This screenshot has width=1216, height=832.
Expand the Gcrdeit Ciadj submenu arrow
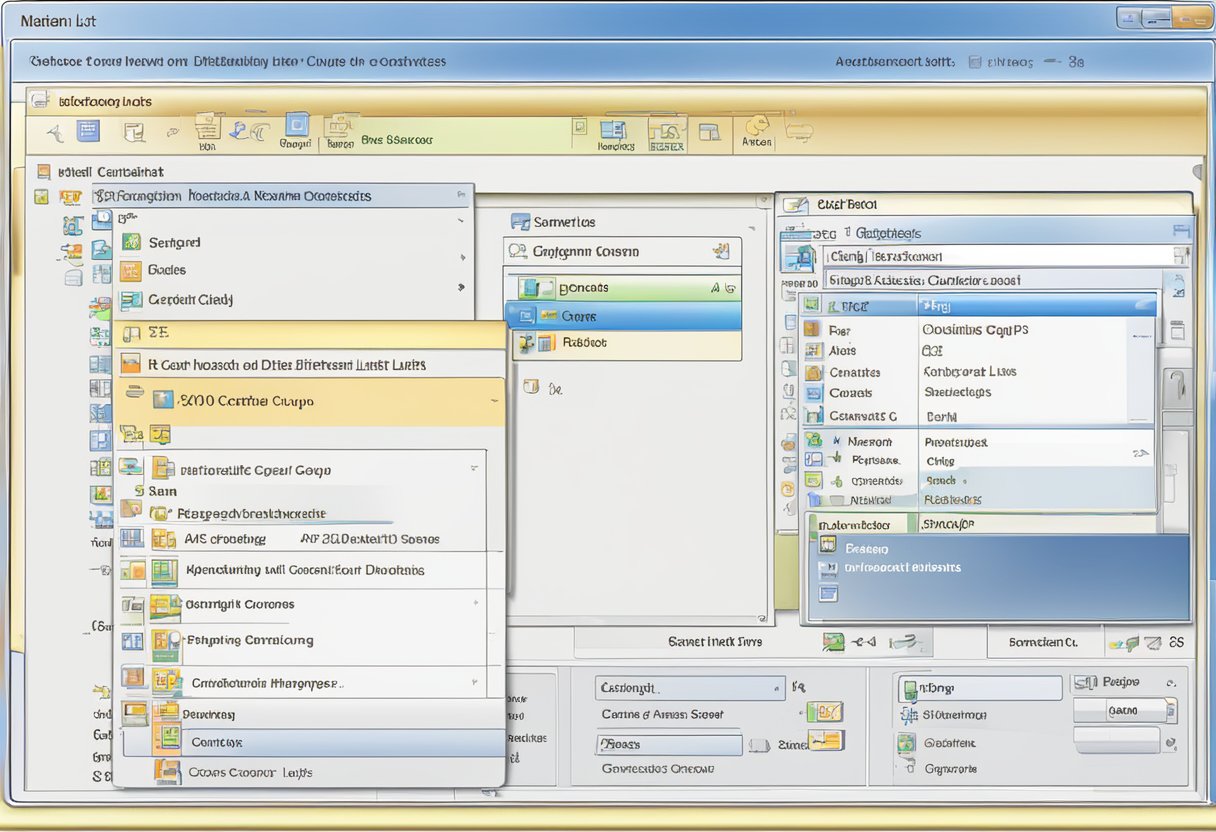[x=460, y=287]
